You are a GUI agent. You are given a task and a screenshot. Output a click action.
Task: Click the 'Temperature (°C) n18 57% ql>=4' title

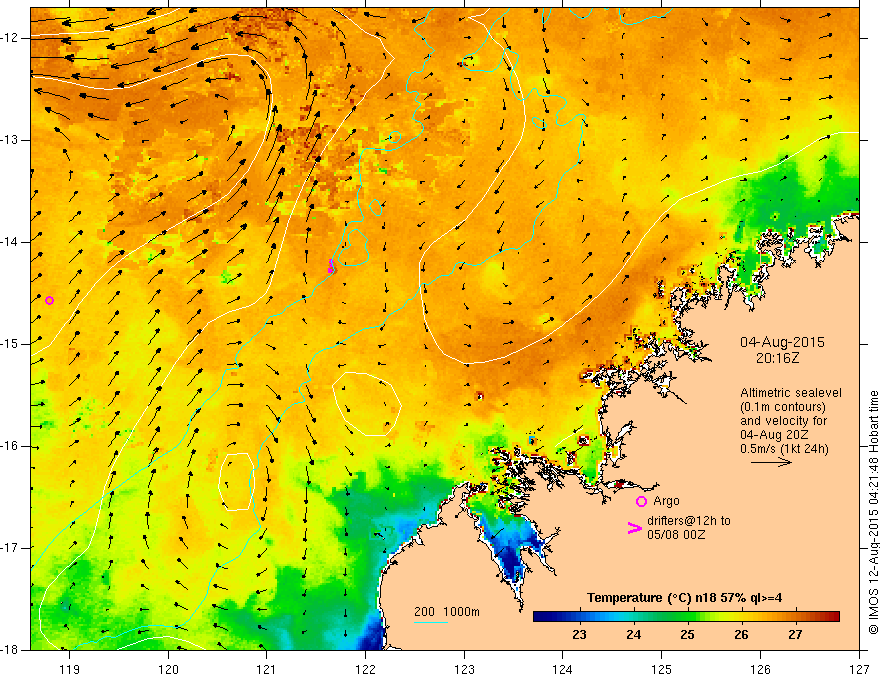coord(684,598)
